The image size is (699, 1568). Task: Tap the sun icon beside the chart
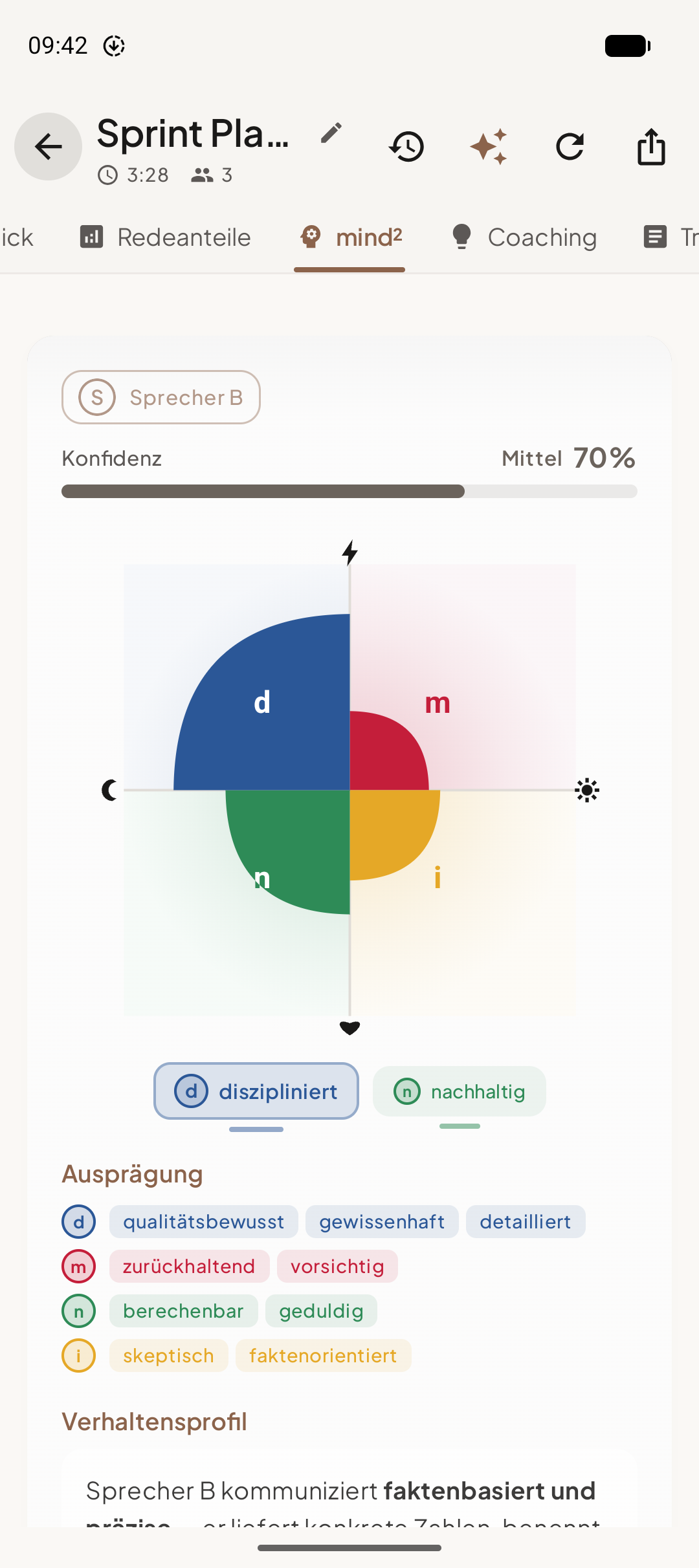[587, 790]
